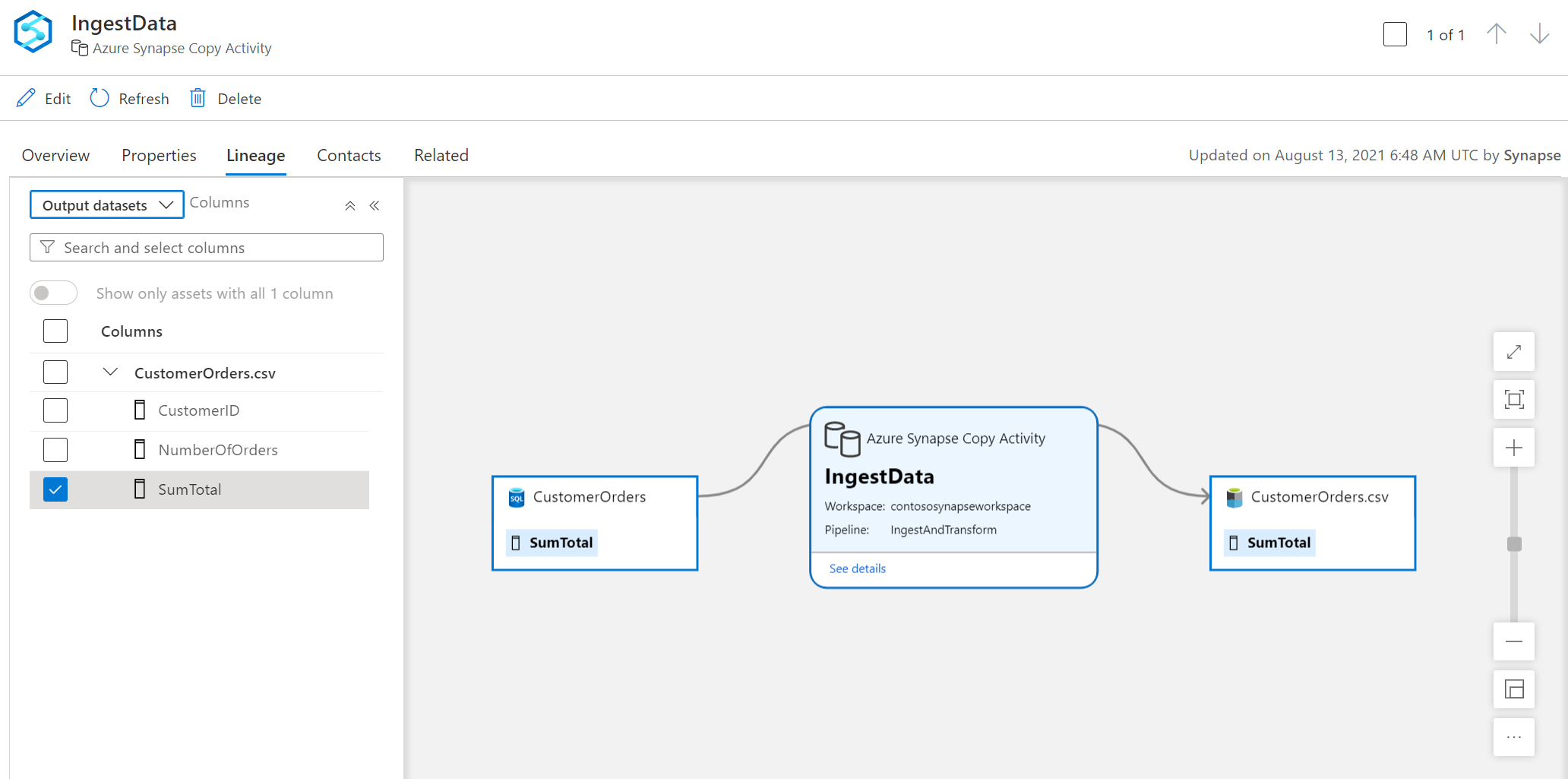Zoom in on lineage canvas

click(1514, 448)
